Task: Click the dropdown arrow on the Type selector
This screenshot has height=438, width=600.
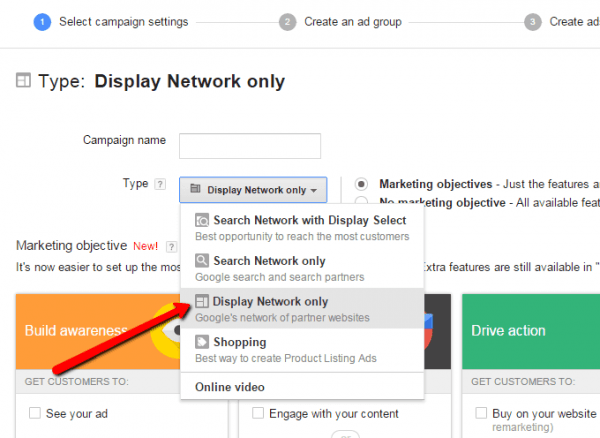Action: pyautogui.click(x=314, y=191)
